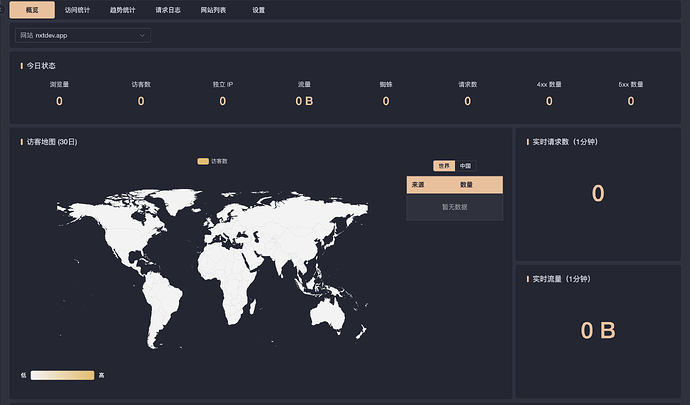The height and width of the screenshot is (405, 690).
Task: Open the 设置 settings tab
Action: coord(259,9)
